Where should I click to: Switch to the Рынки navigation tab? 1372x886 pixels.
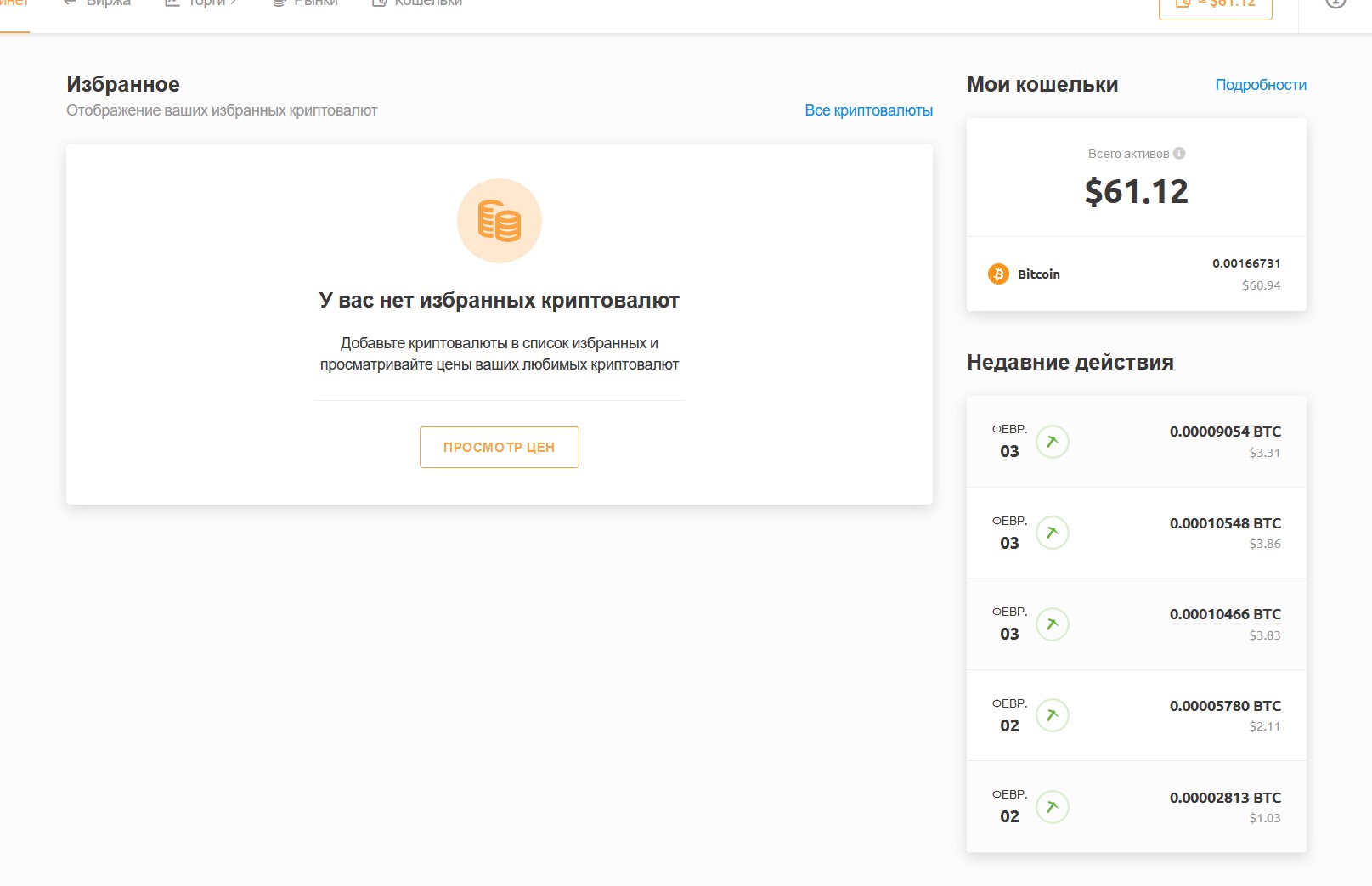[306, 3]
